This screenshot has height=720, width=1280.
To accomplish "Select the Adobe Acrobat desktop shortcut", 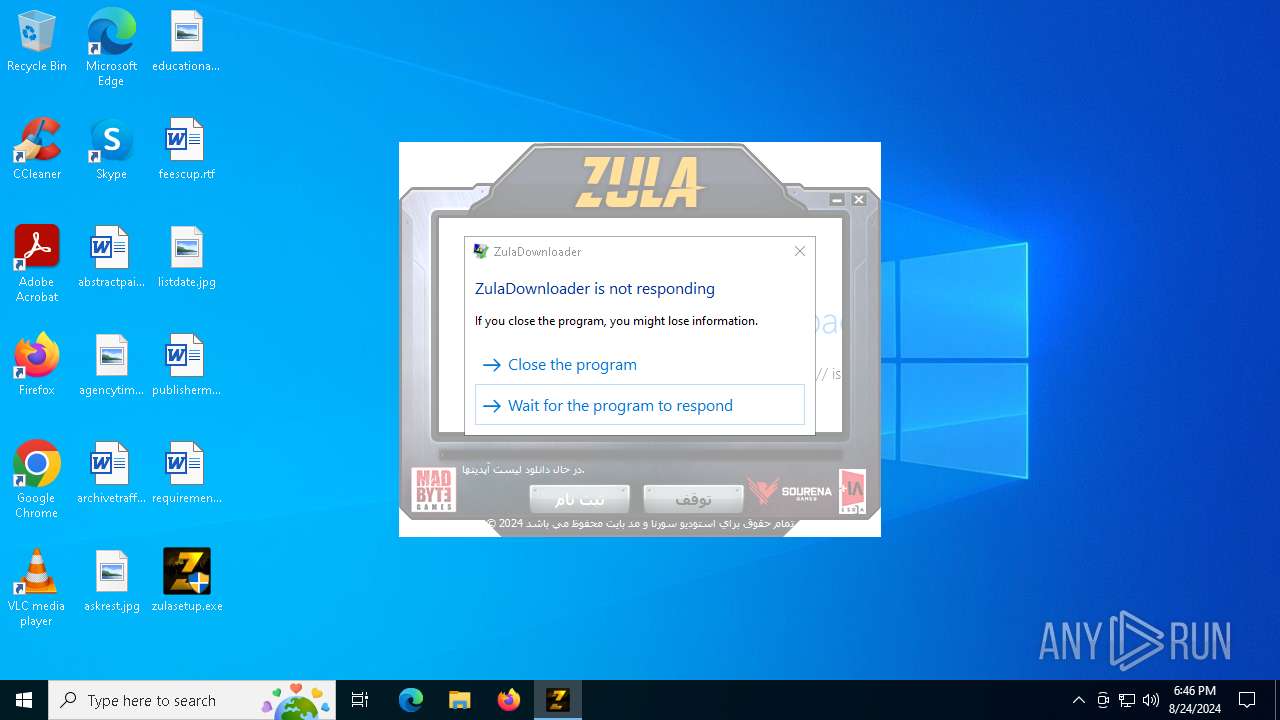I will coord(37,264).
